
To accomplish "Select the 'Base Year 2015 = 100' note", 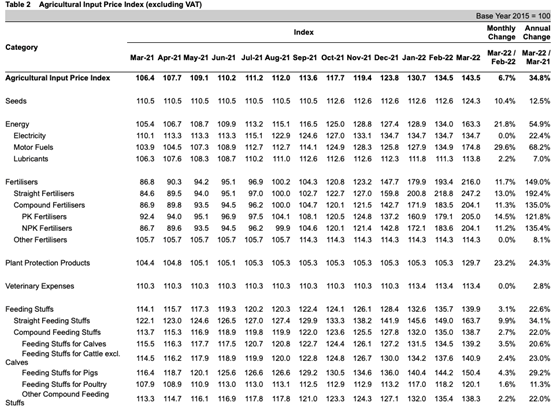I will click(x=513, y=16).
